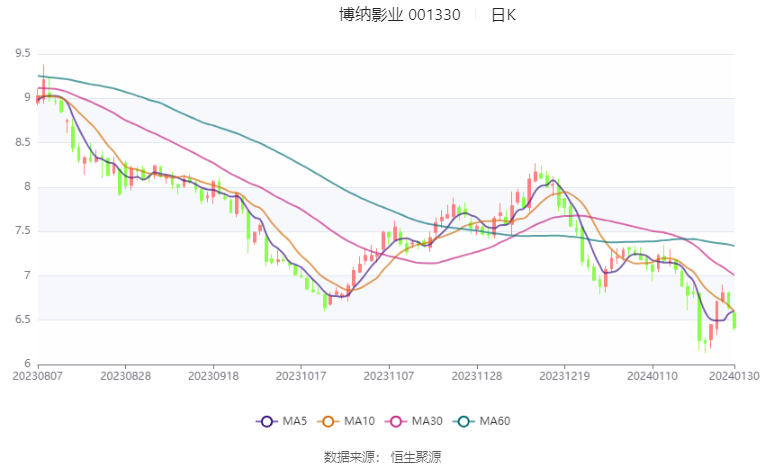Image resolution: width=765 pixels, height=465 pixels.
Task: Click the 8 y-axis price label
Action: pyautogui.click(x=27, y=186)
